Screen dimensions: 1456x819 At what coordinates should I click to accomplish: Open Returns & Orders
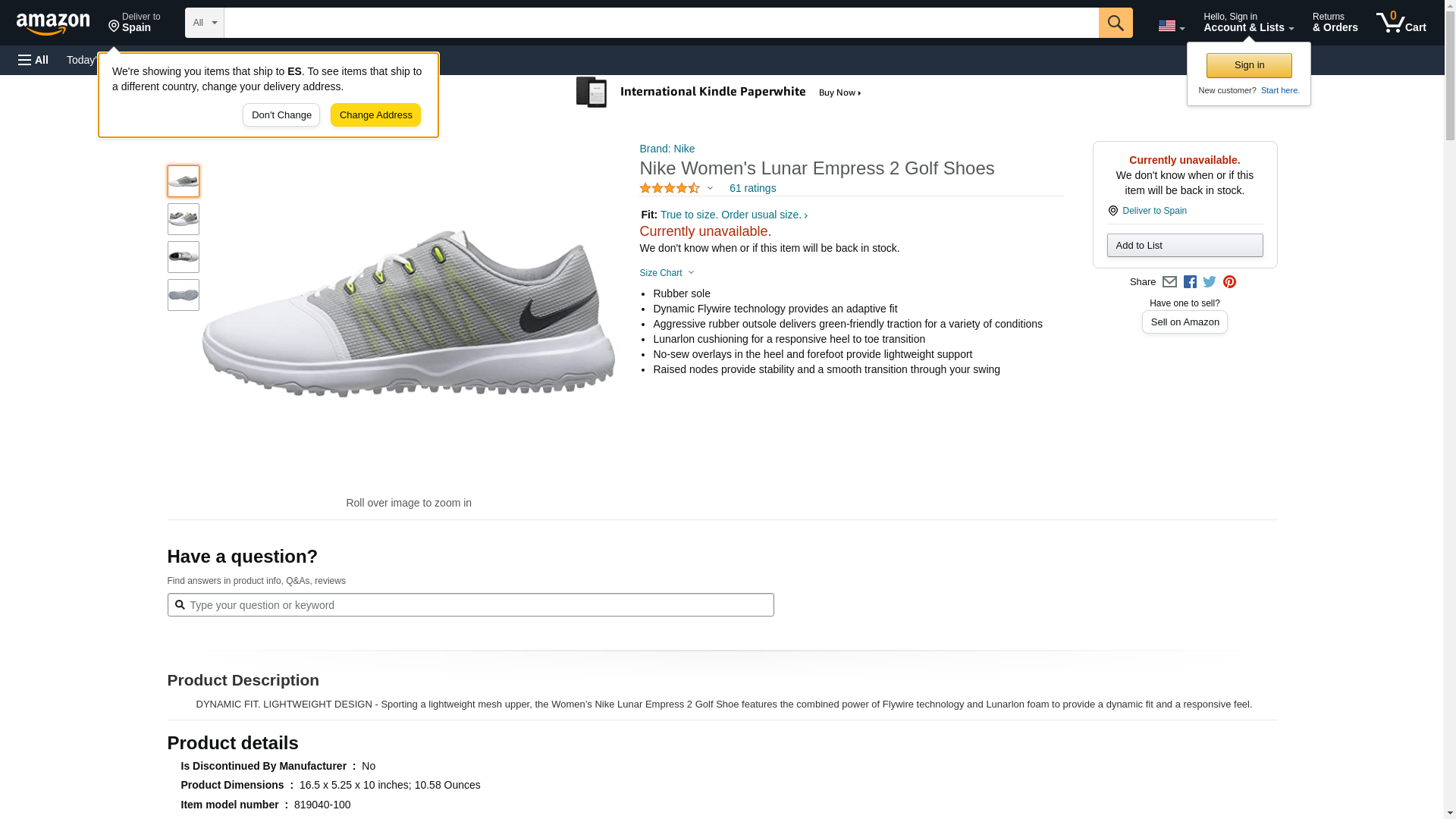pyautogui.click(x=1335, y=23)
